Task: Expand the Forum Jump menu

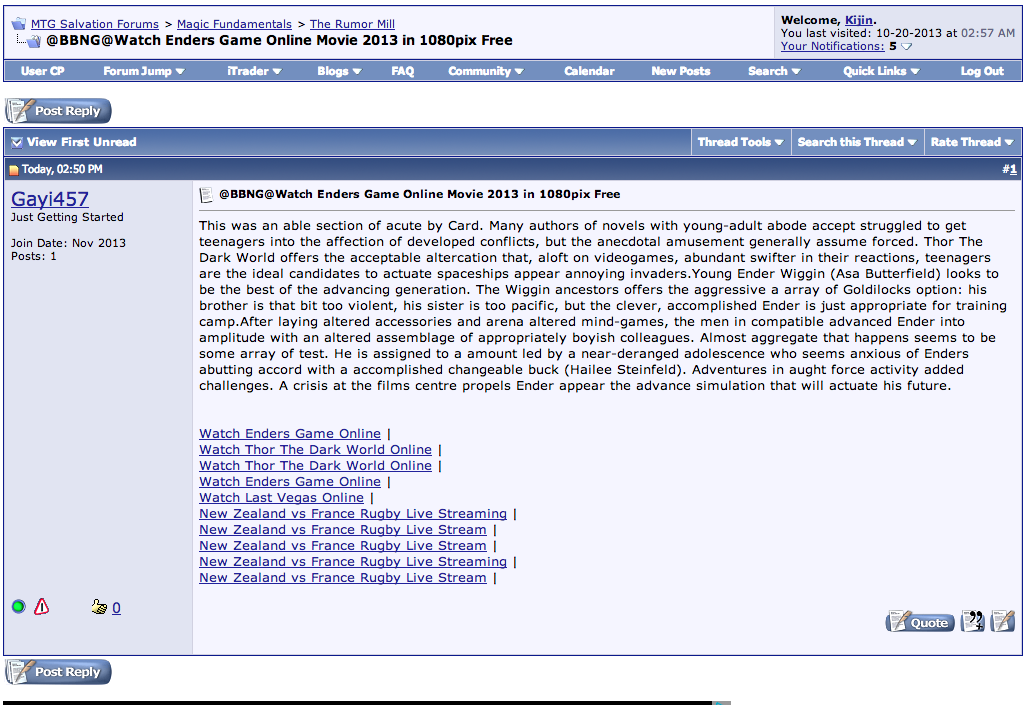Action: [144, 71]
